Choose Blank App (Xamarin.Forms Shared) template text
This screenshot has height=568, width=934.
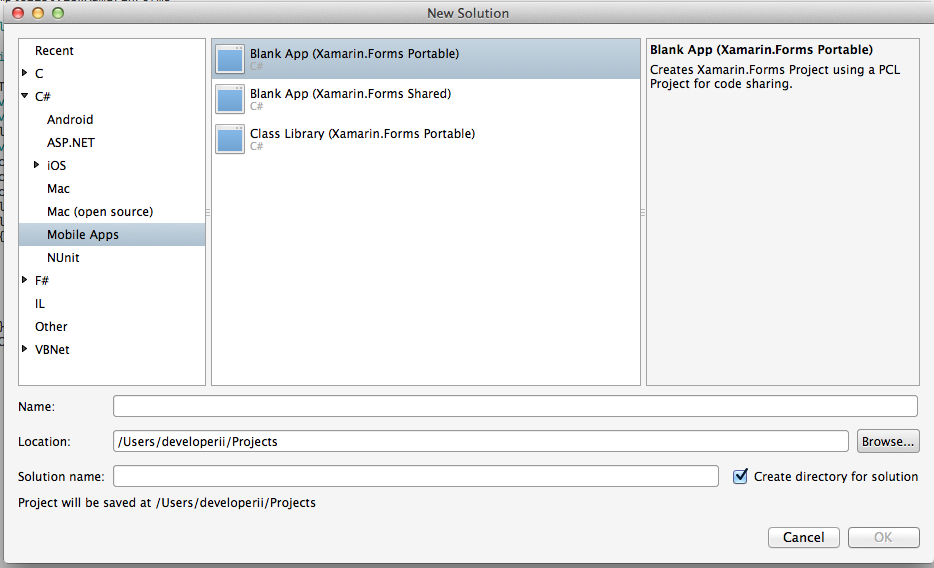(x=350, y=93)
